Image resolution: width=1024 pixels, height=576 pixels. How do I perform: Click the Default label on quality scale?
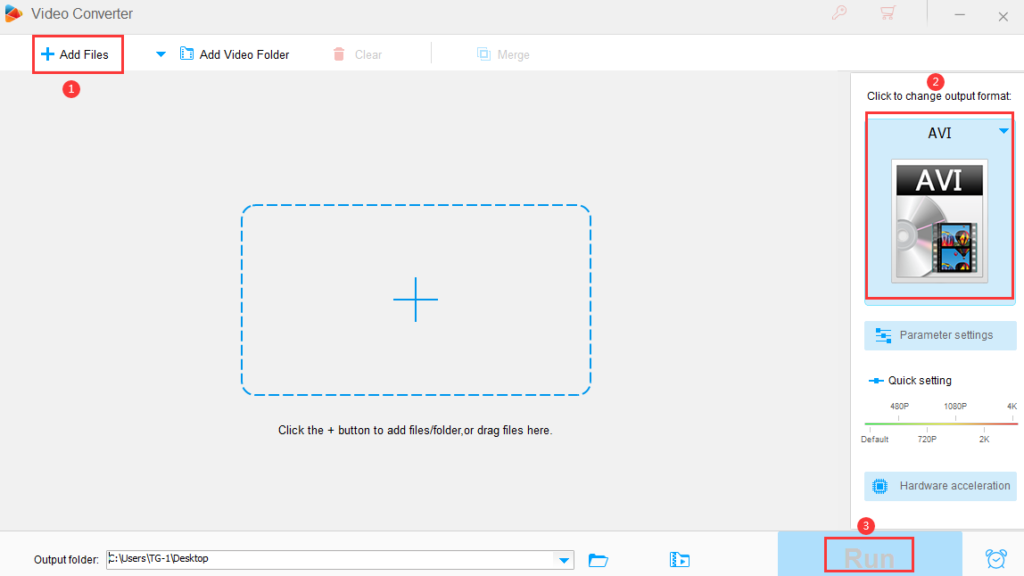874,440
